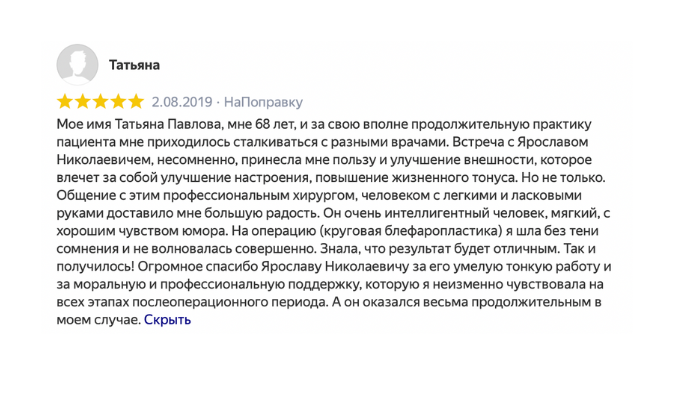Click the phrase Мое имя Татьяна Павлова
680x408 pixels.
pos(140,124)
